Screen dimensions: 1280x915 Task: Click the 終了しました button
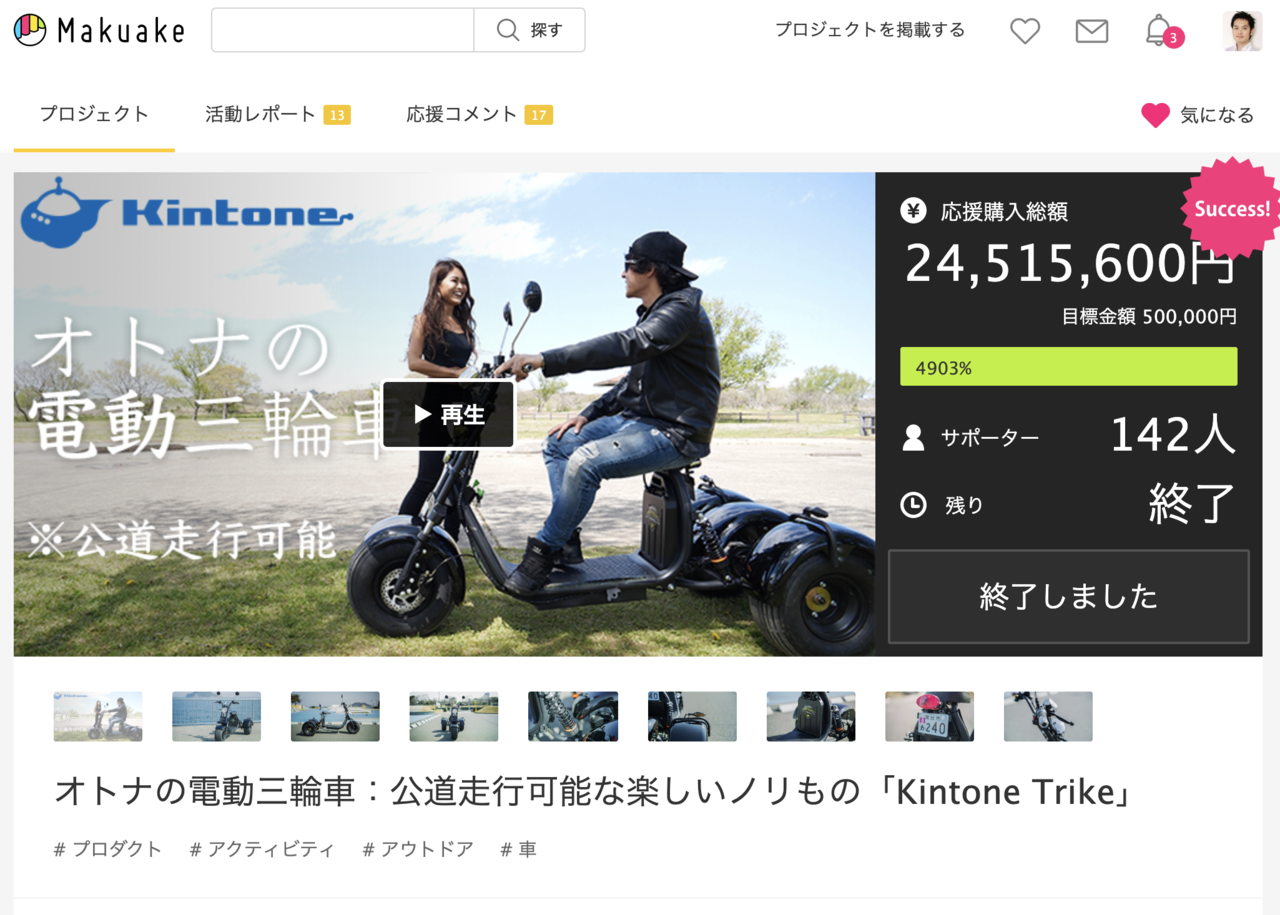(x=1068, y=596)
